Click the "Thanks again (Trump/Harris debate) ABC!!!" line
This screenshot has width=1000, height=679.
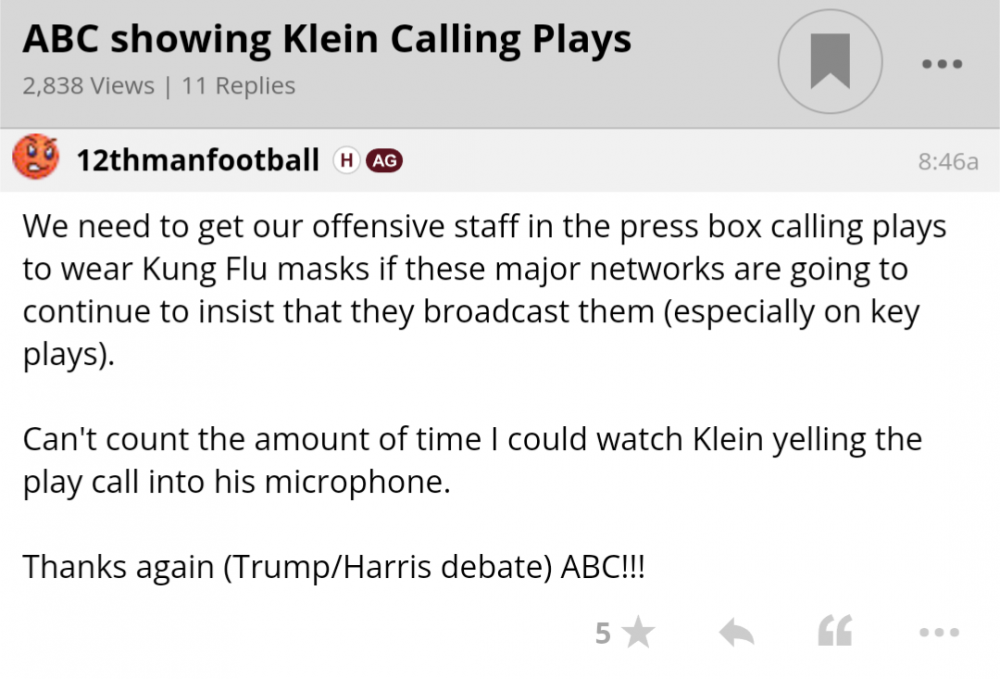pos(334,567)
